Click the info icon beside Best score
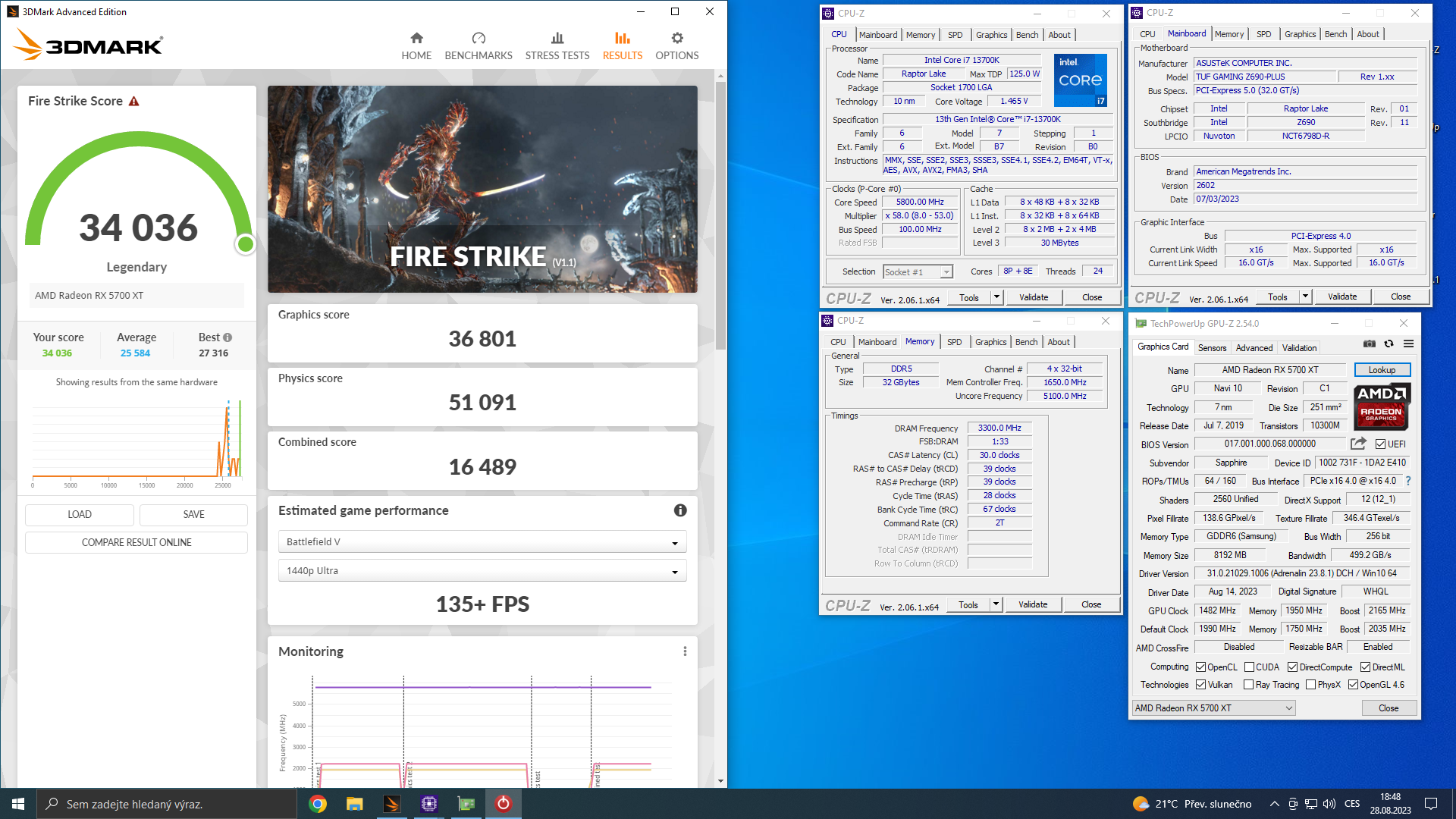 pos(227,337)
